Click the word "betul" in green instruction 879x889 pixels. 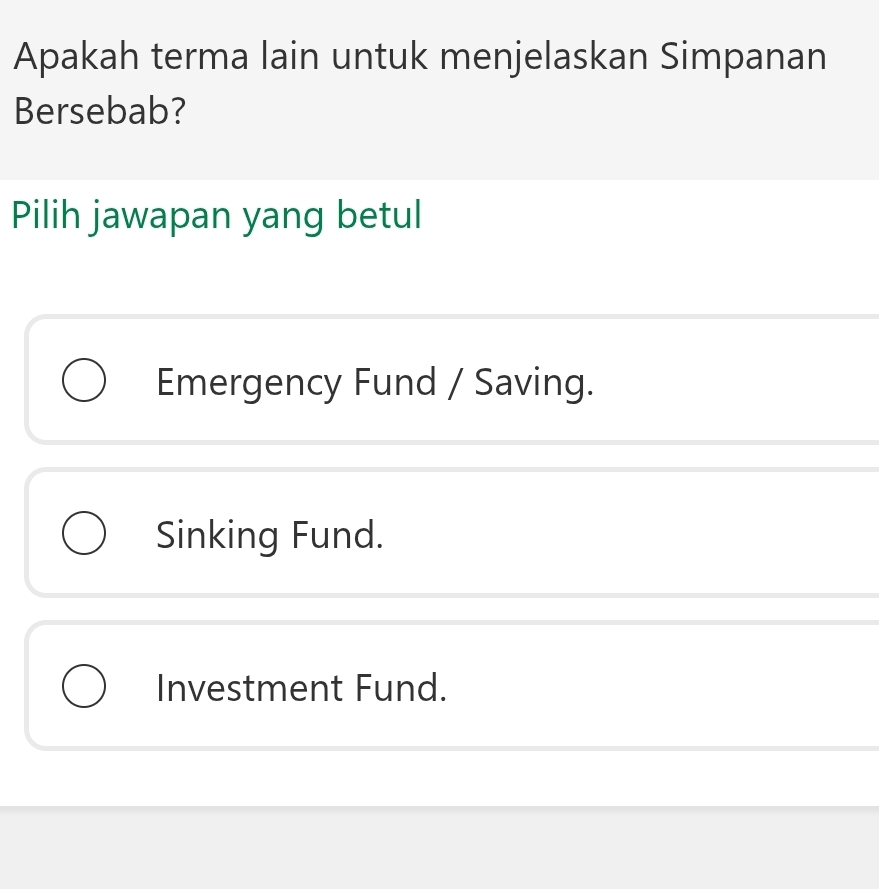click(x=380, y=215)
